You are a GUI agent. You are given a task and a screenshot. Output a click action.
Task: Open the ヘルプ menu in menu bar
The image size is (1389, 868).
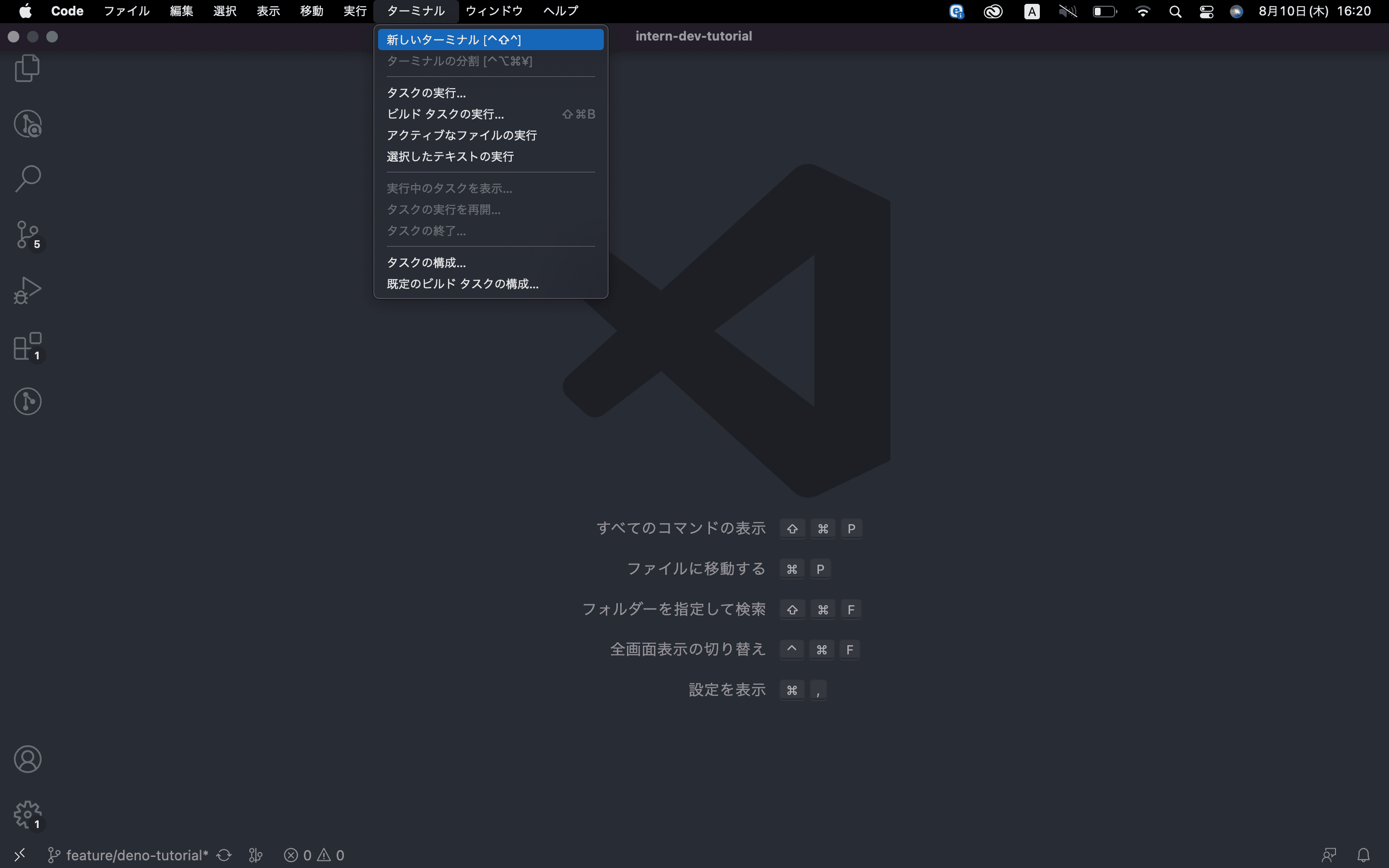(x=561, y=11)
